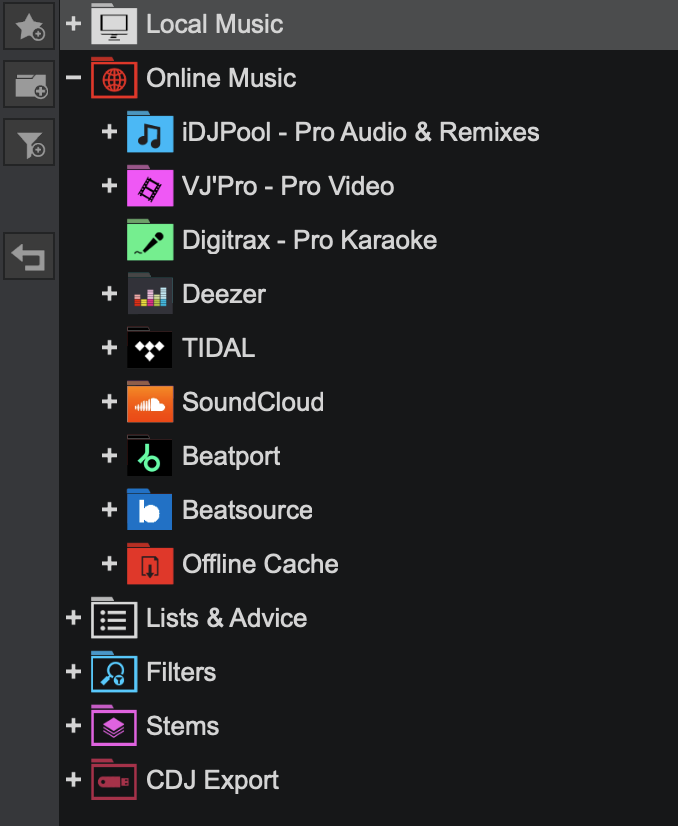The width and height of the screenshot is (678, 826).
Task: Open CDJ Export in the browser tree
Action: click(212, 780)
